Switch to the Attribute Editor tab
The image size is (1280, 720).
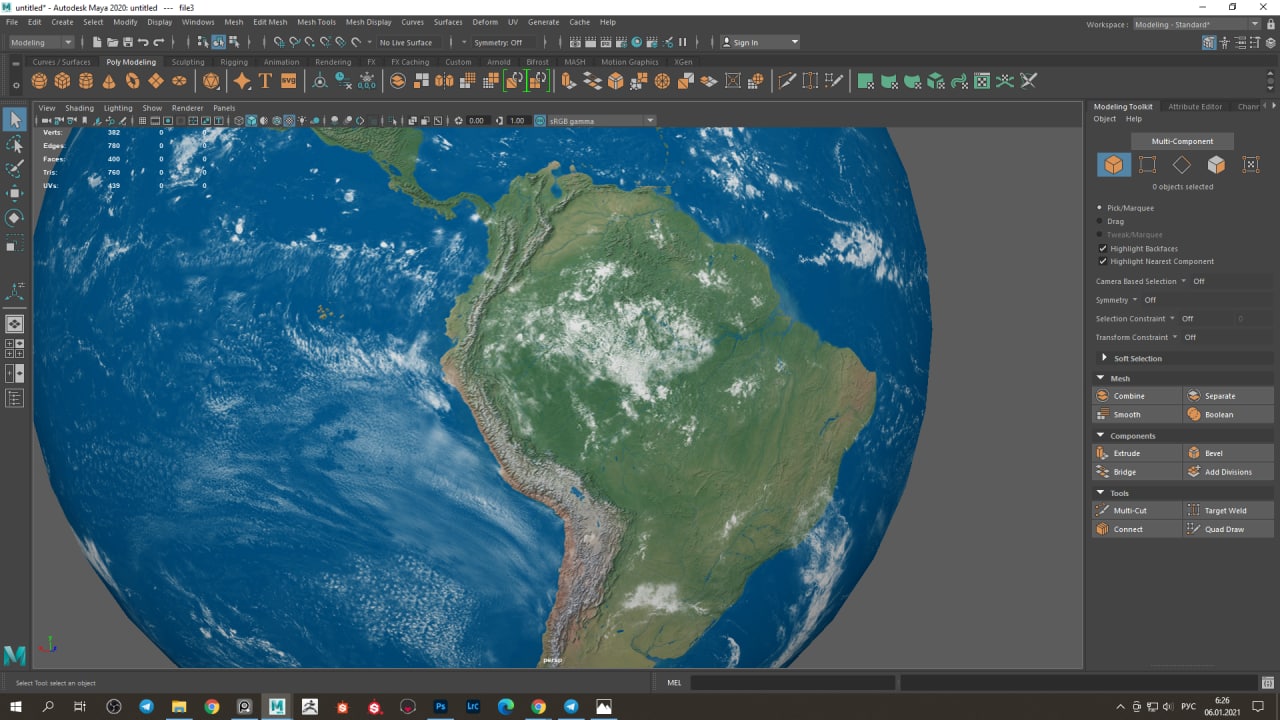coord(1195,106)
